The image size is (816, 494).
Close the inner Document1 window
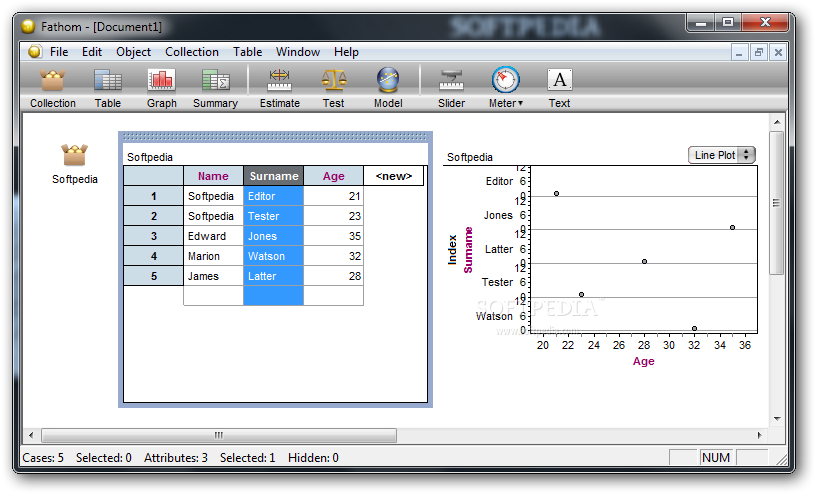[778, 52]
